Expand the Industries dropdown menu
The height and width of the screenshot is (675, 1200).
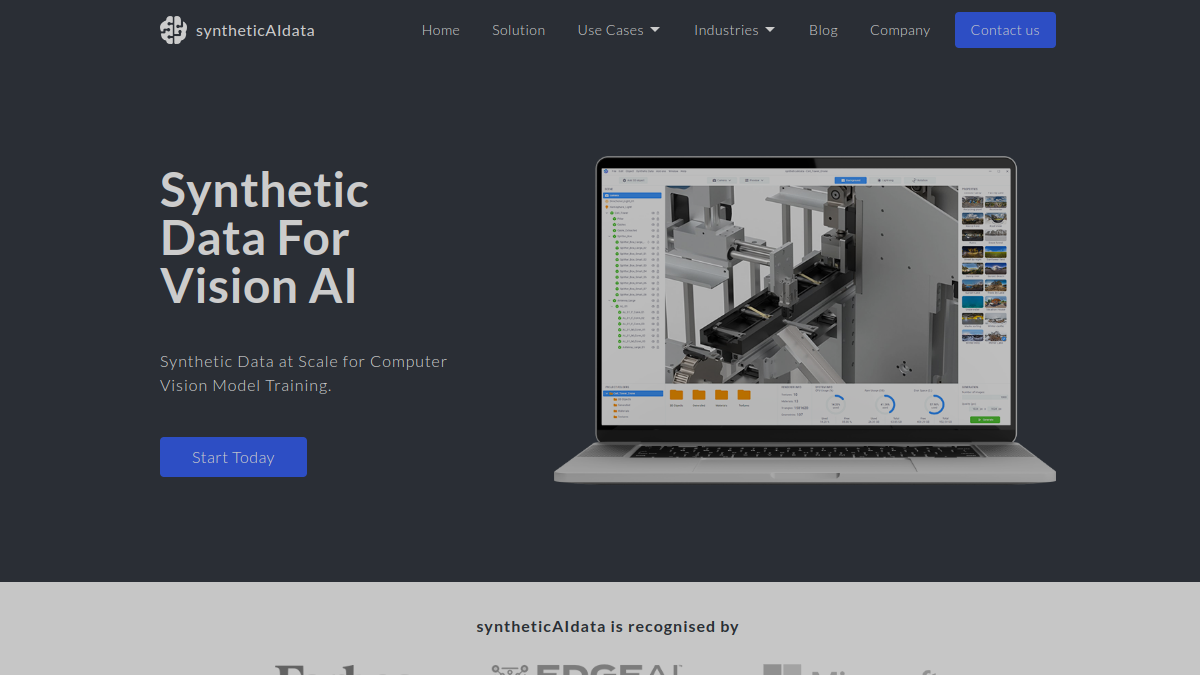735,30
